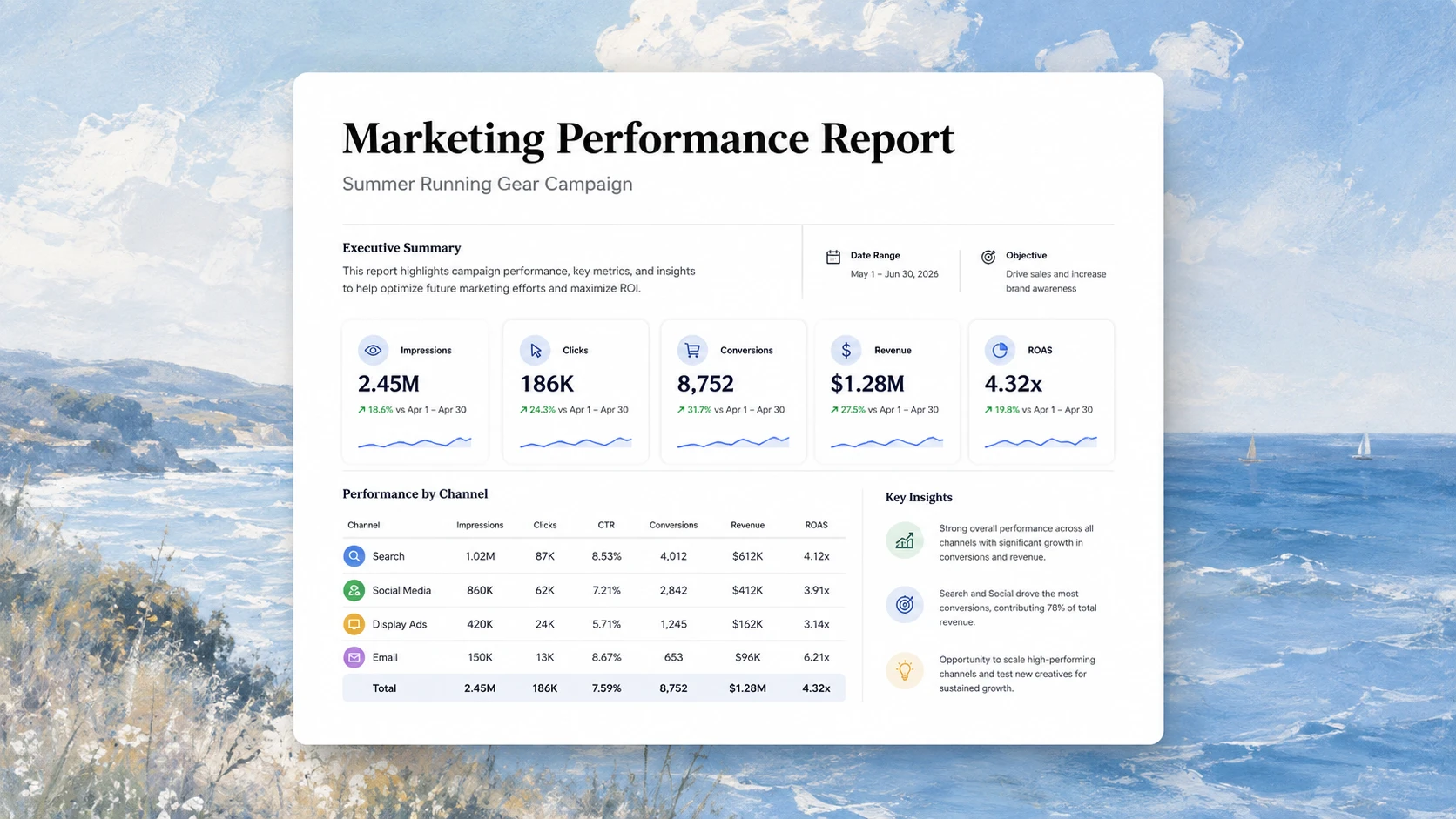Click the 186K clicks card value
This screenshot has width=1456, height=819.
547,384
